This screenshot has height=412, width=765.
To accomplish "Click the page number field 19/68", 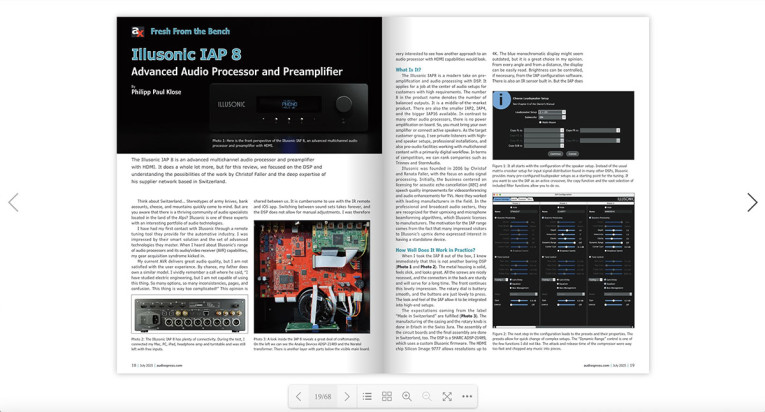I will (322, 396).
